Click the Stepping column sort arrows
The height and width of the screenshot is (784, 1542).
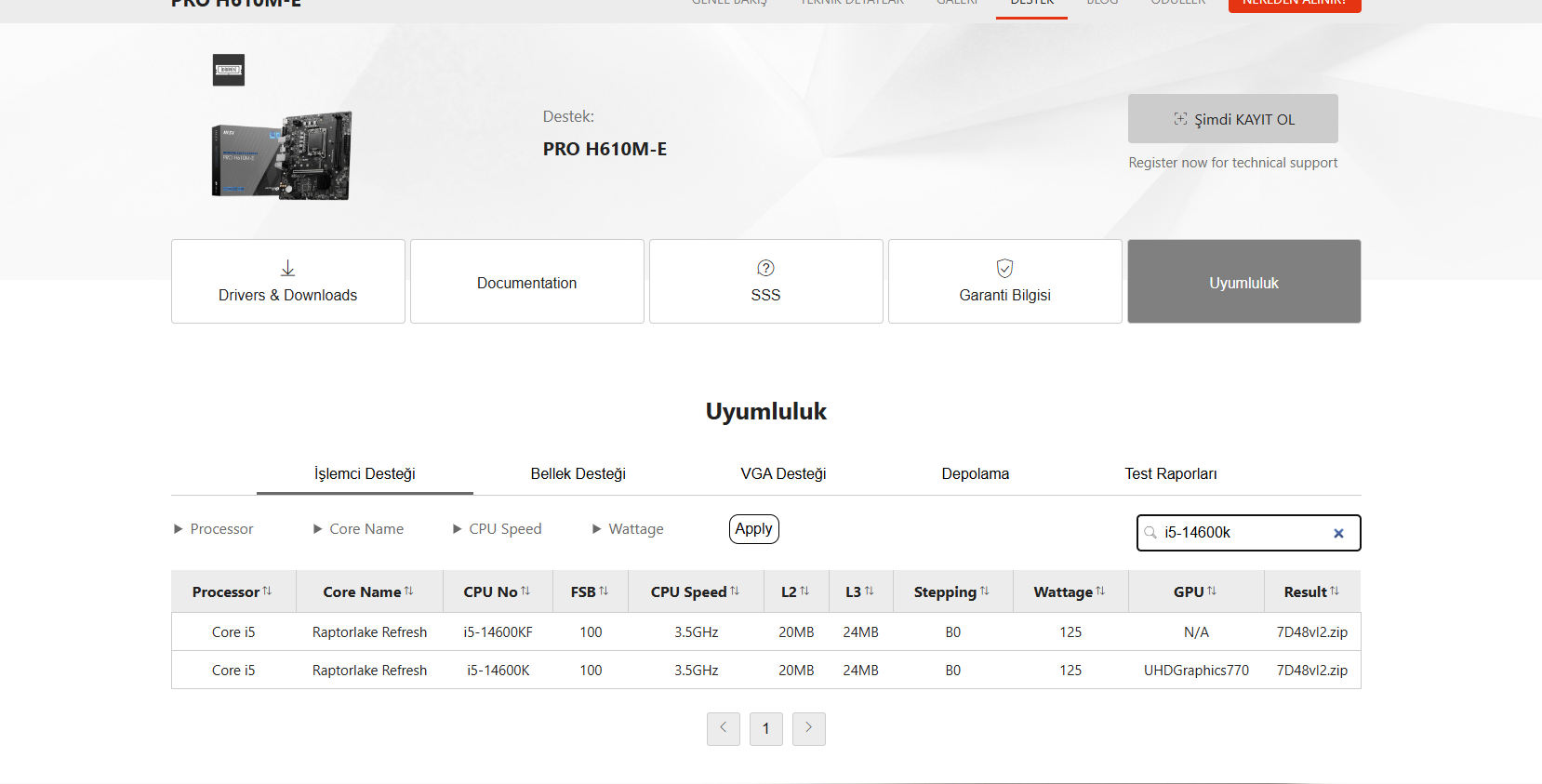point(985,591)
